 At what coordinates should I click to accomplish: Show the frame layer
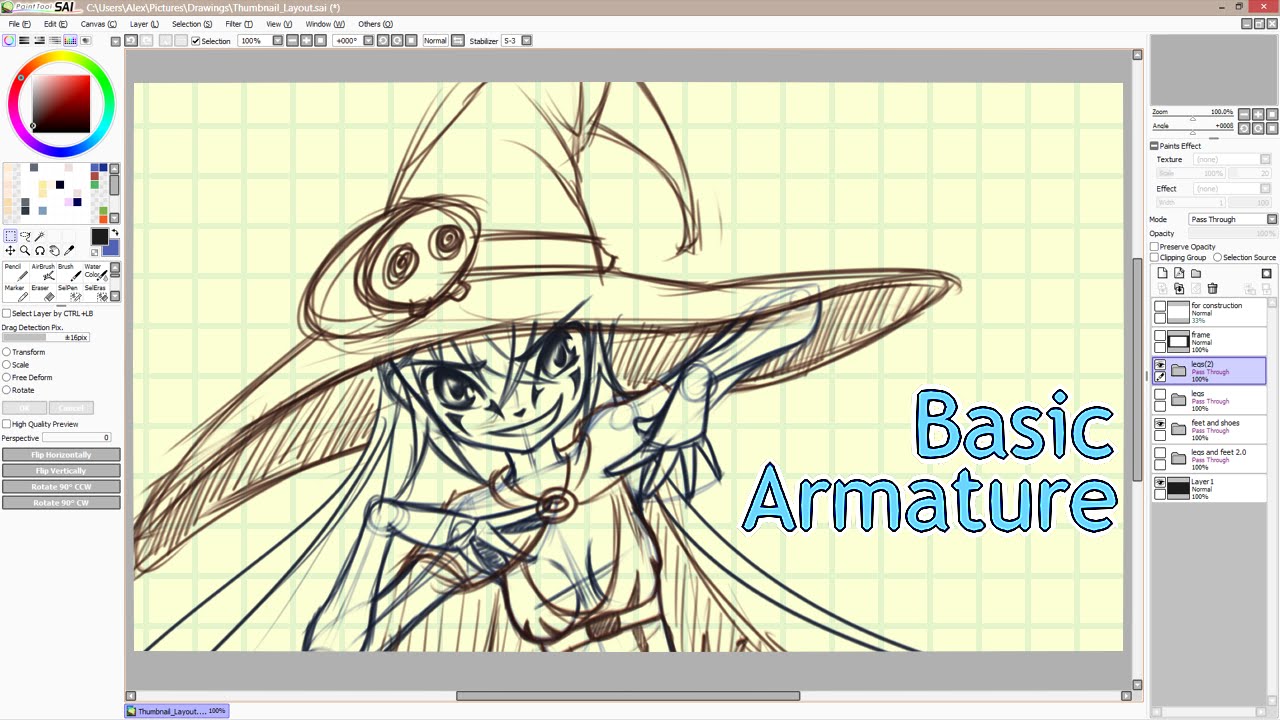point(1160,336)
